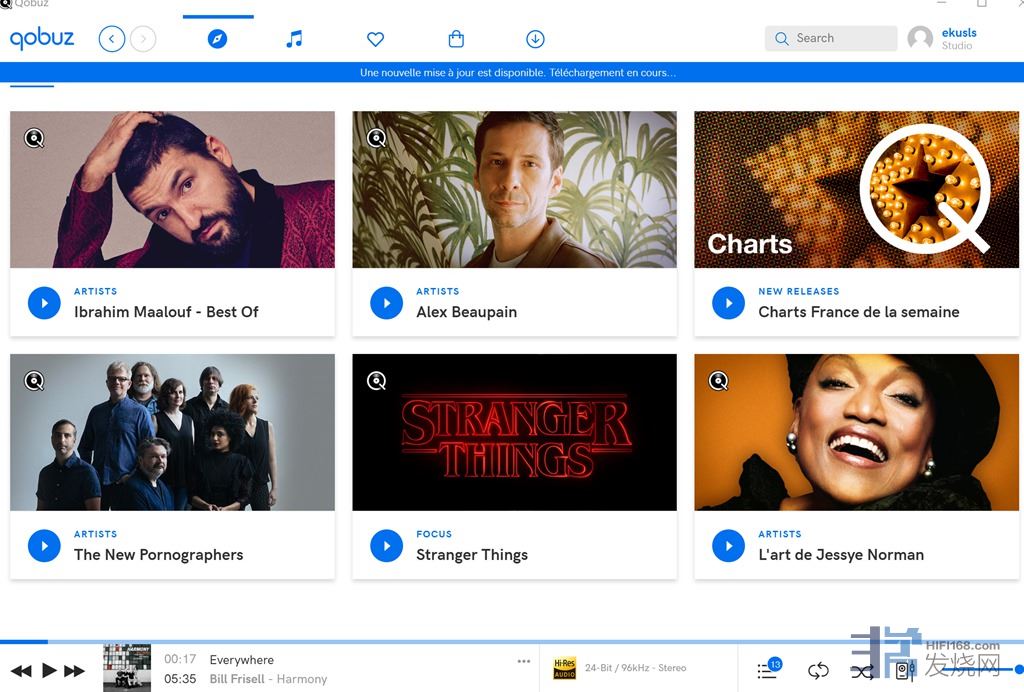
Task: Open the Stranger Things cover image
Action: pos(514,432)
